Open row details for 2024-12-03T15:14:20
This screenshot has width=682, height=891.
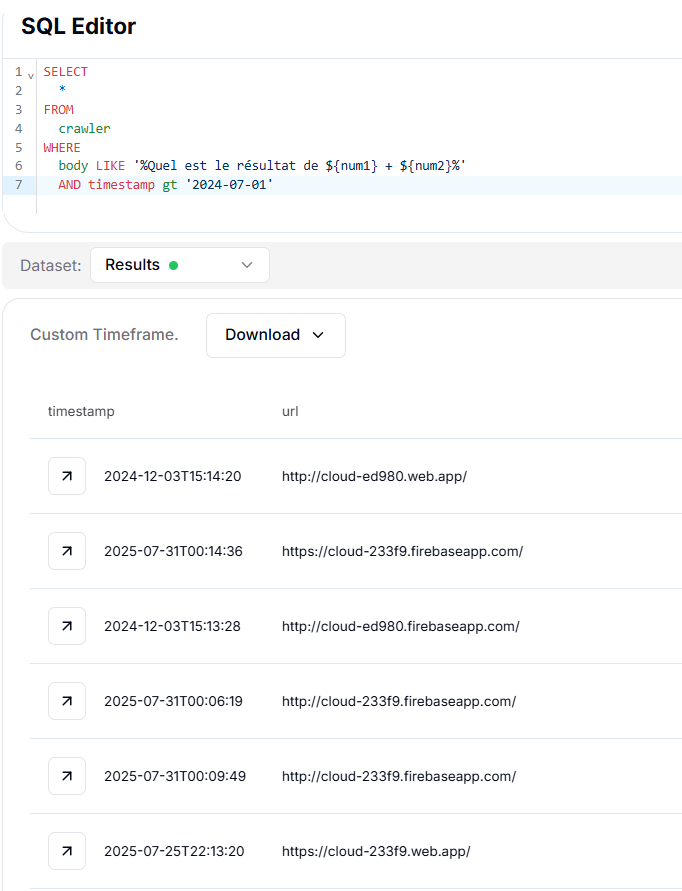tap(67, 476)
